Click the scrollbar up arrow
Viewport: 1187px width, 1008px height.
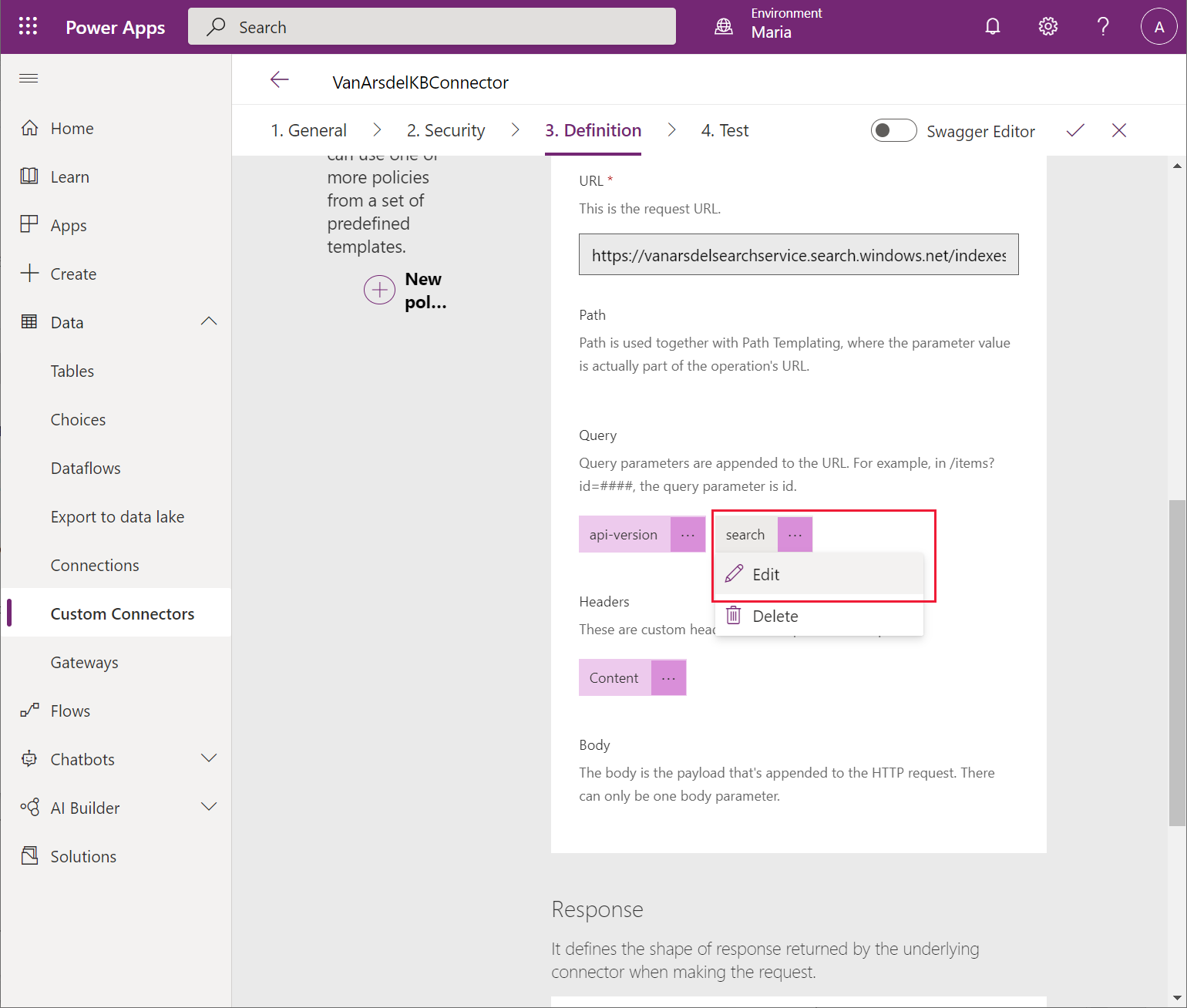pyautogui.click(x=1177, y=165)
